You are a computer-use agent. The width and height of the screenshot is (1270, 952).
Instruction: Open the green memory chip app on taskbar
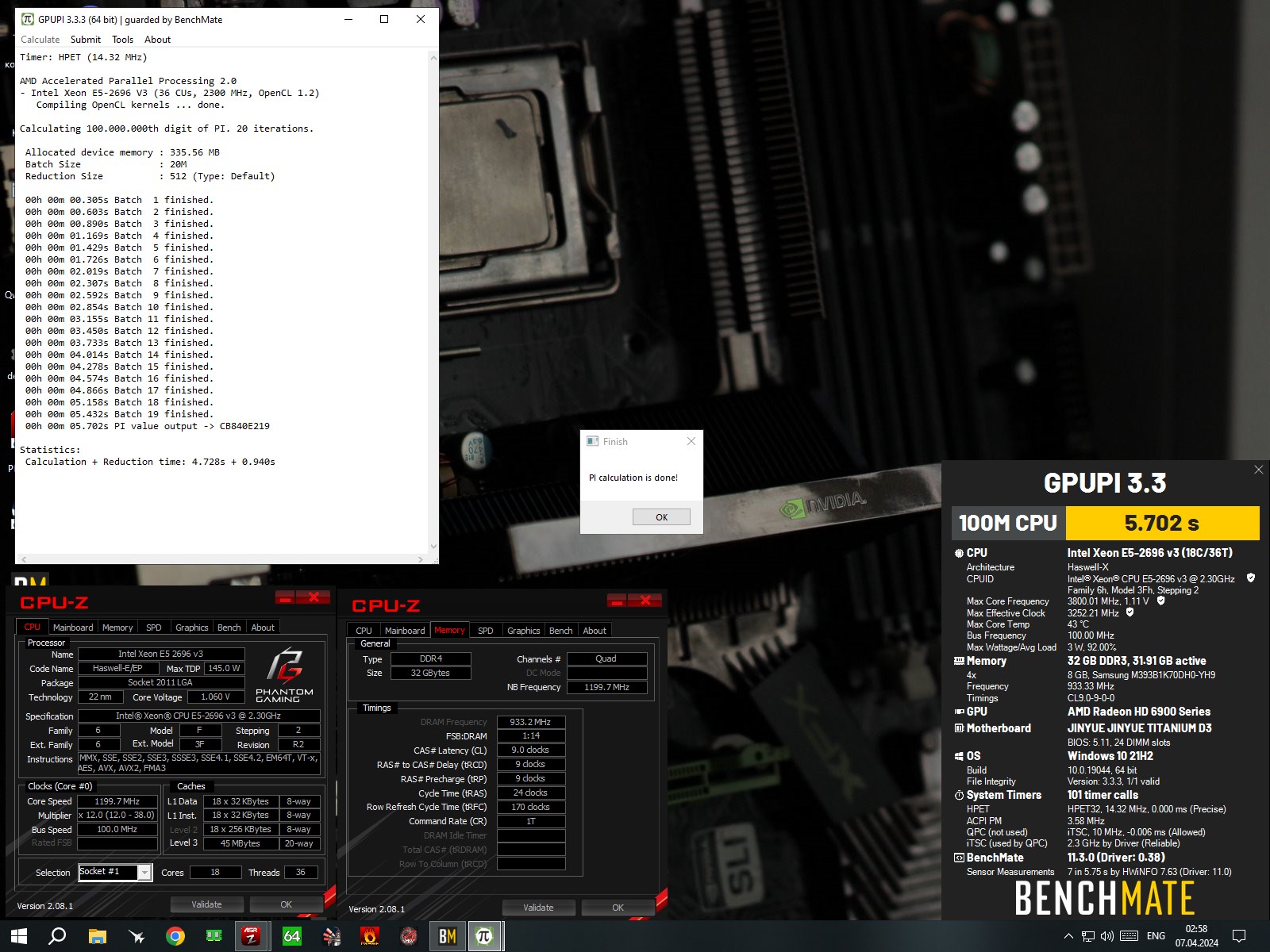tap(214, 936)
